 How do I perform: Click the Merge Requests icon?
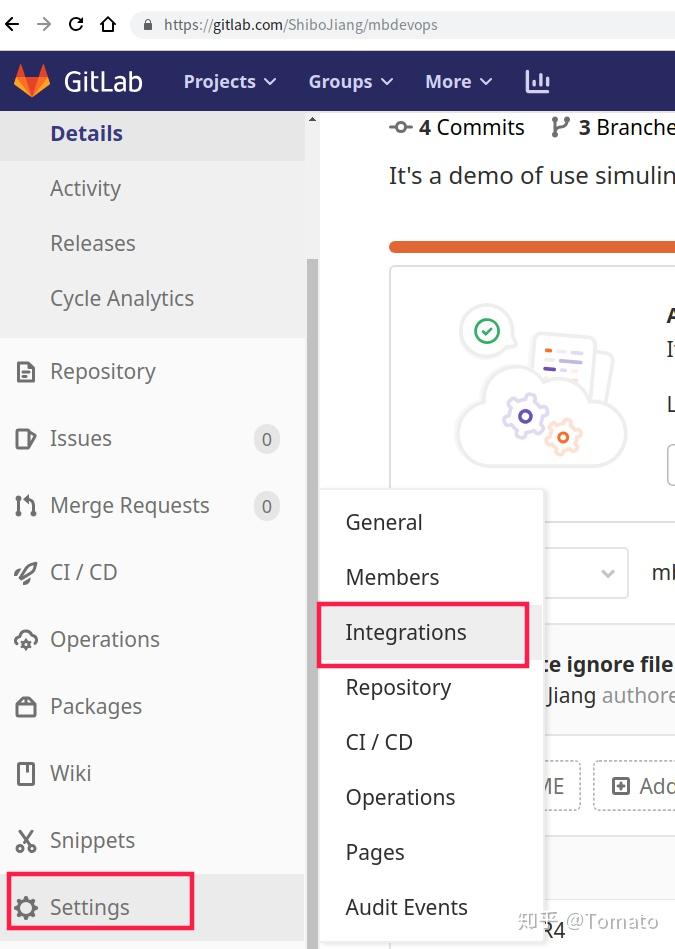pos(26,506)
